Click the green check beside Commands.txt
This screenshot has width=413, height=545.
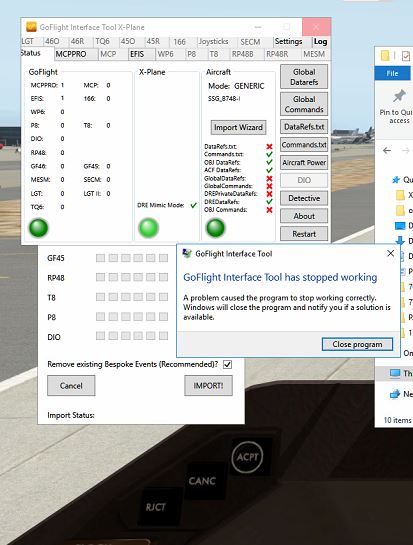point(269,154)
